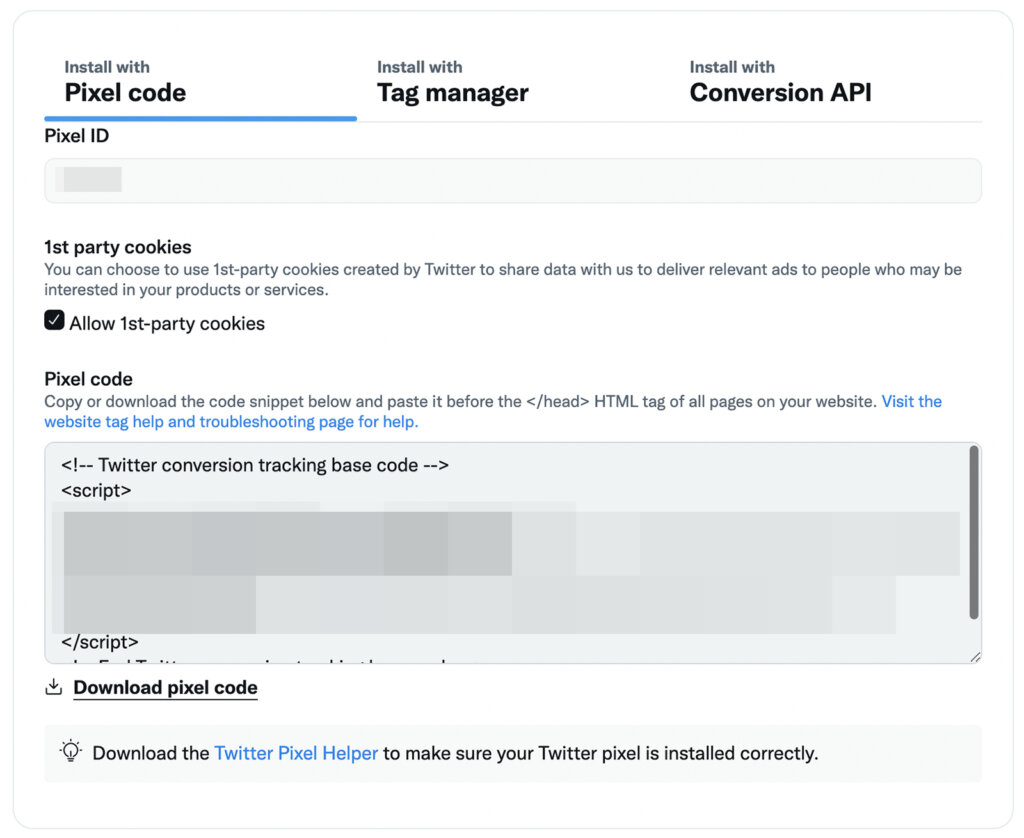Open the Twitter Pixel Helper link

(296, 752)
